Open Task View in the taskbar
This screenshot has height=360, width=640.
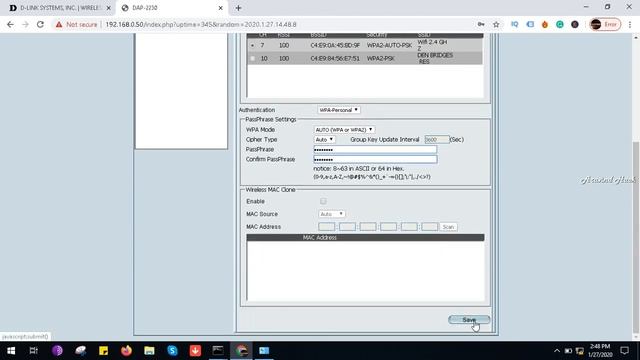point(34,351)
